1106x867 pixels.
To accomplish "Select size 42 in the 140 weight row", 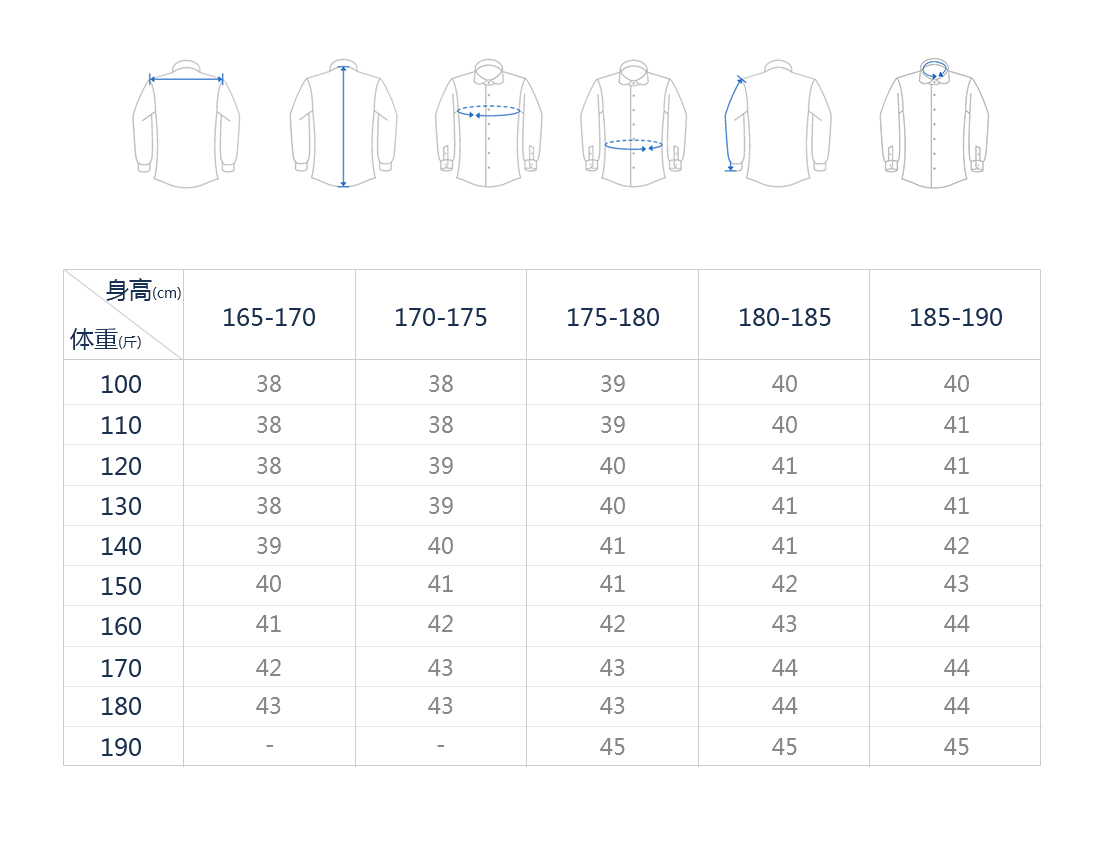I will coord(956,546).
